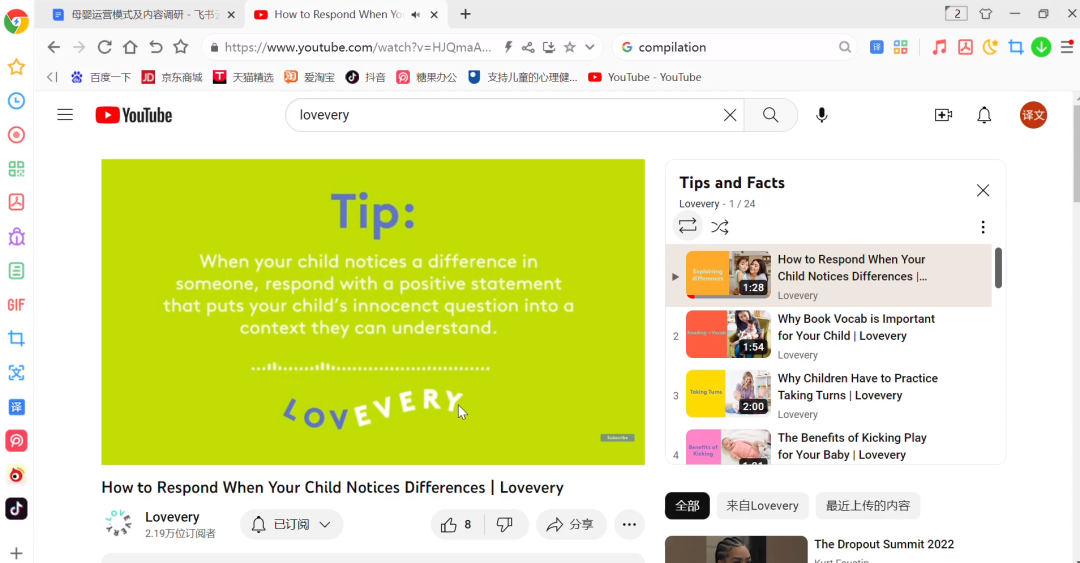Mute the YouTube tab audio icon
This screenshot has width=1080, height=563.
(415, 14)
